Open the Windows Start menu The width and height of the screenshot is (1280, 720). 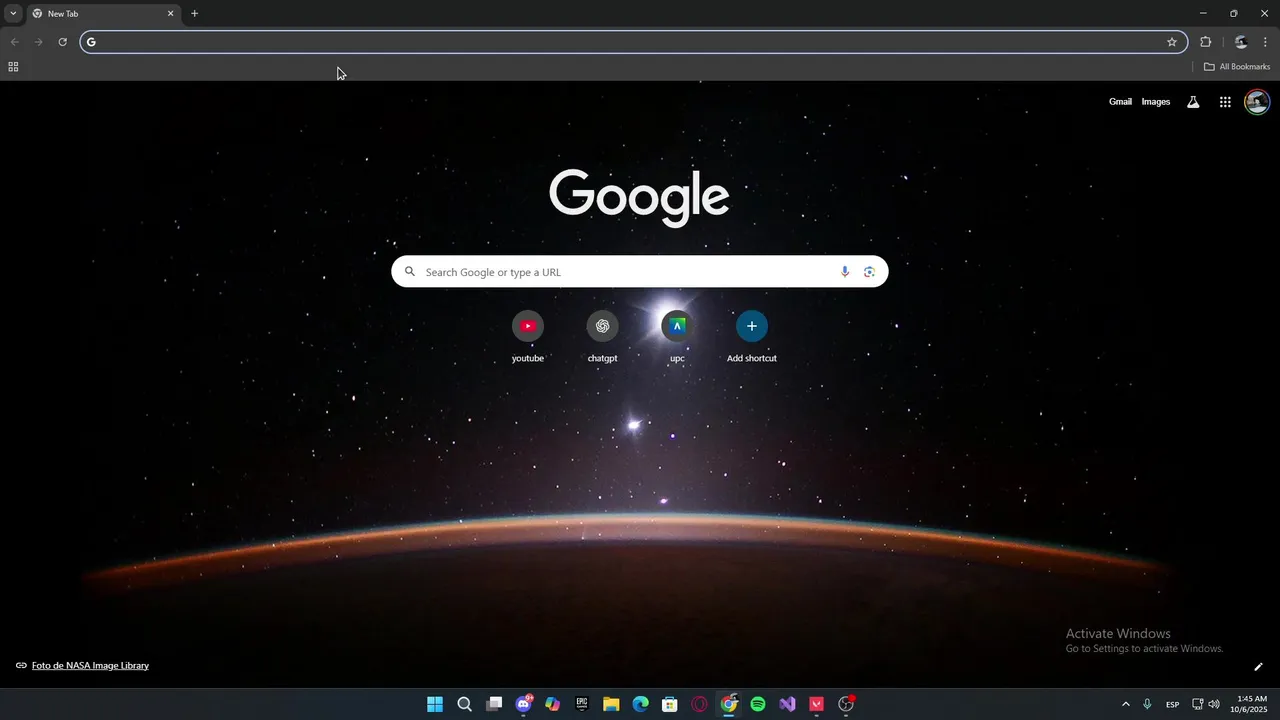click(435, 704)
